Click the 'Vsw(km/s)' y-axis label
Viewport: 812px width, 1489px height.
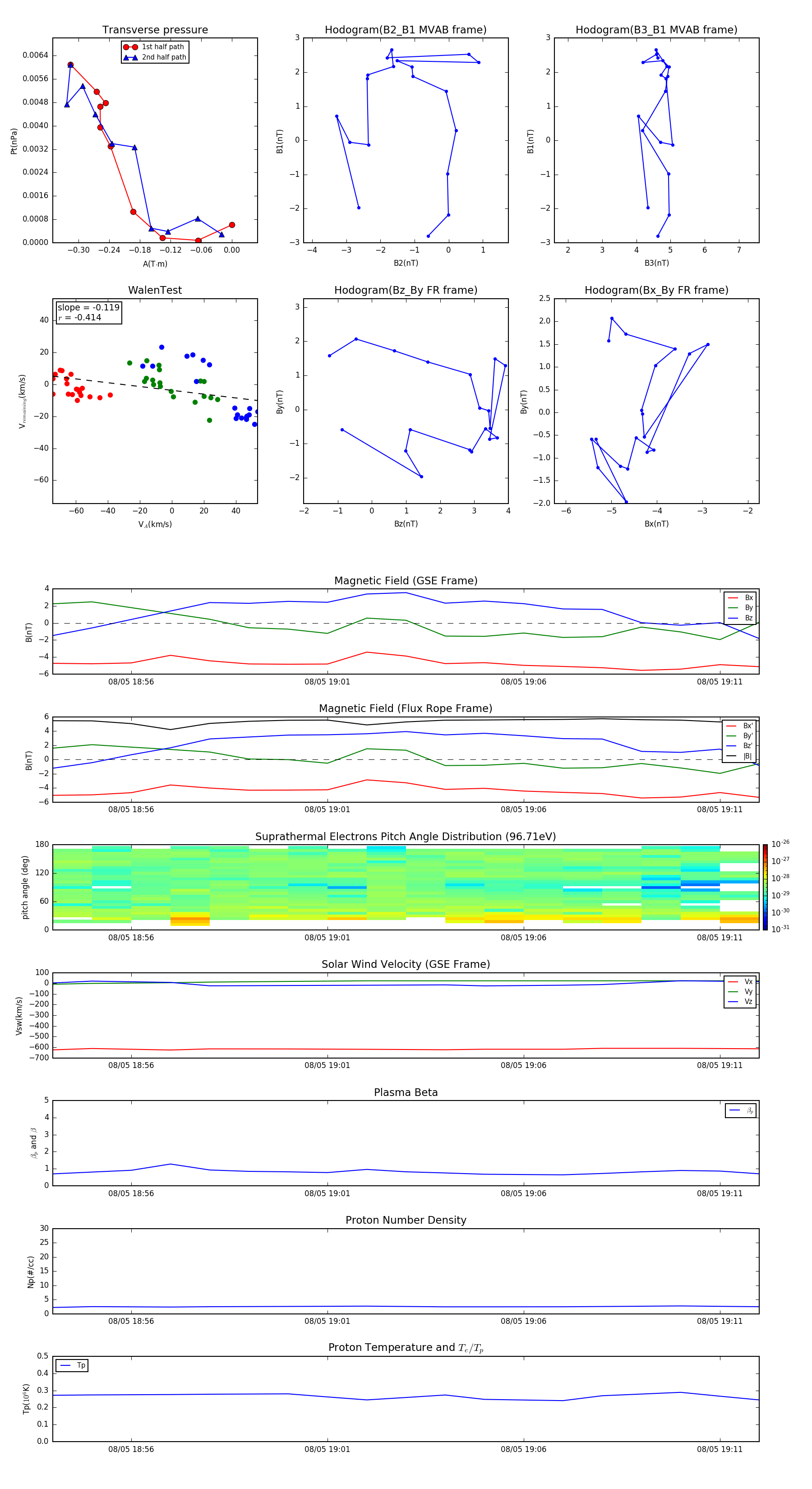tap(19, 1016)
